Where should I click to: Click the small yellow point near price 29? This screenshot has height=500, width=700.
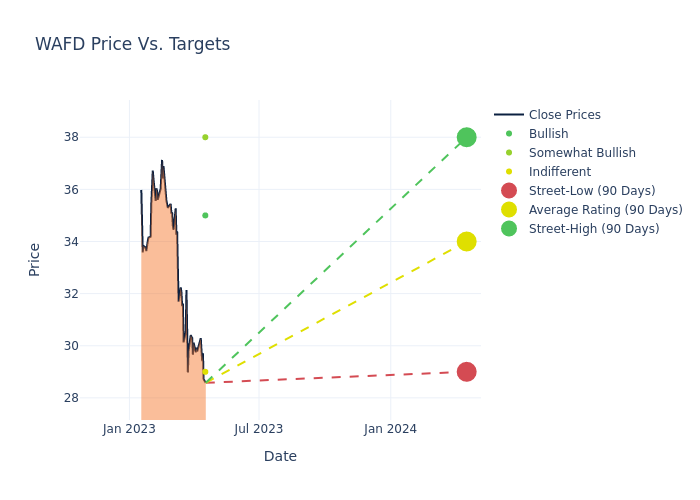point(205,372)
